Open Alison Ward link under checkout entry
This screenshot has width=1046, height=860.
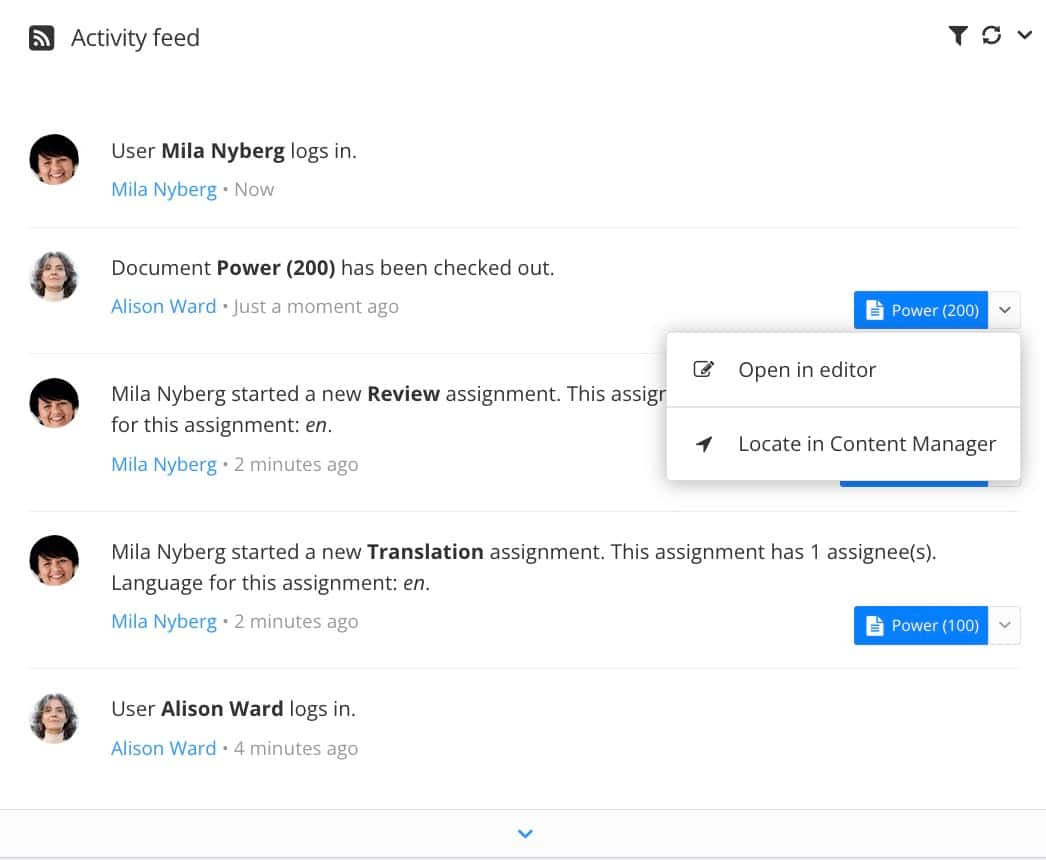point(164,307)
